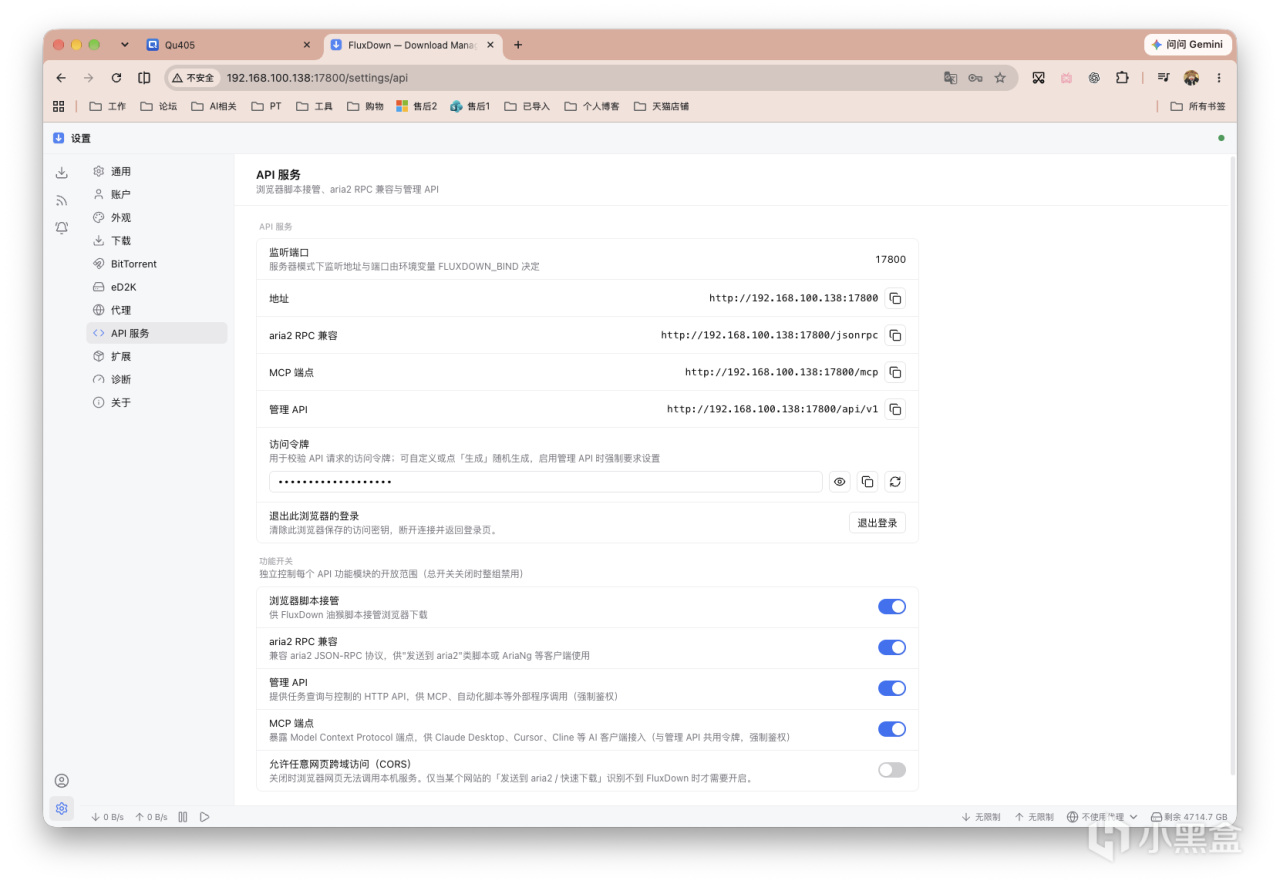Screen dimensions: 1280x884
Task: Open the RSS feed view in left rail
Action: (62, 200)
